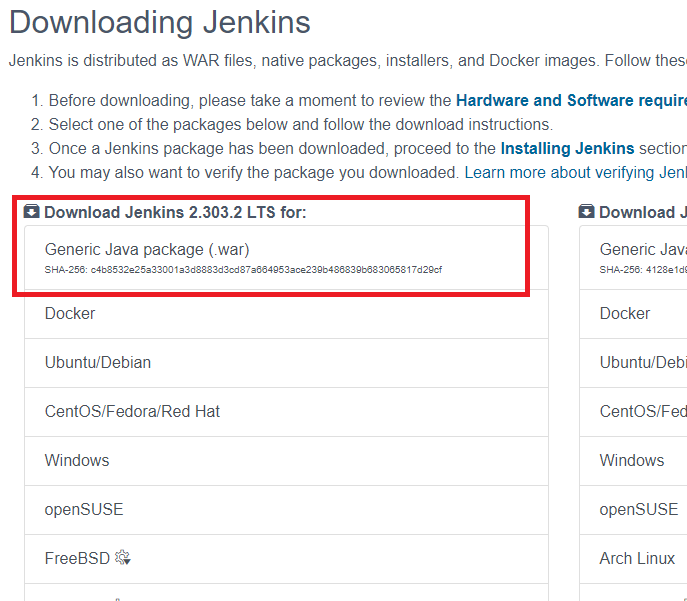Choose Ubuntu/Debian in the right column

pos(634,363)
